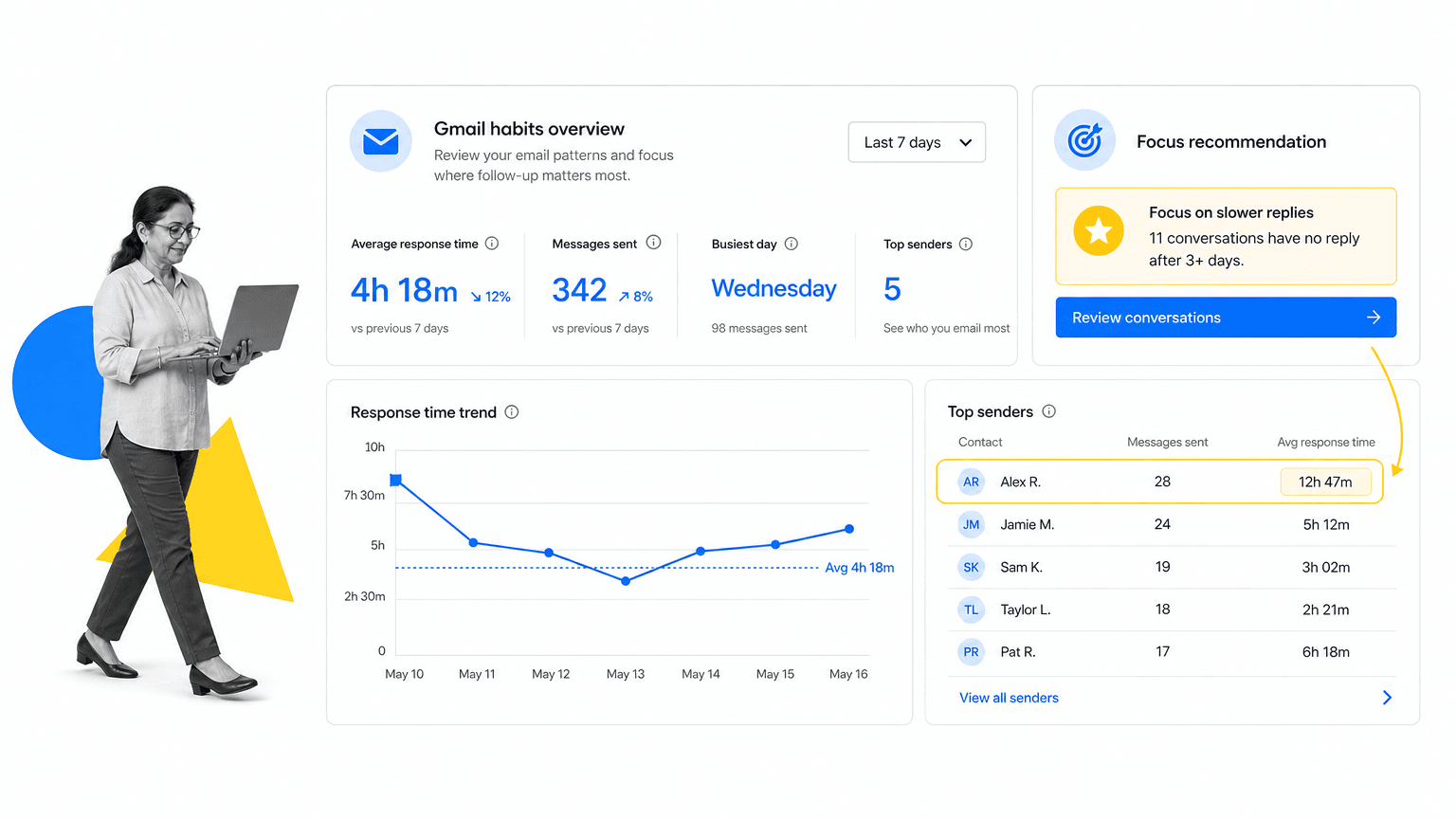Click the Focus recommendation target icon
The height and width of the screenshot is (819, 1456).
pyautogui.click(x=1084, y=140)
